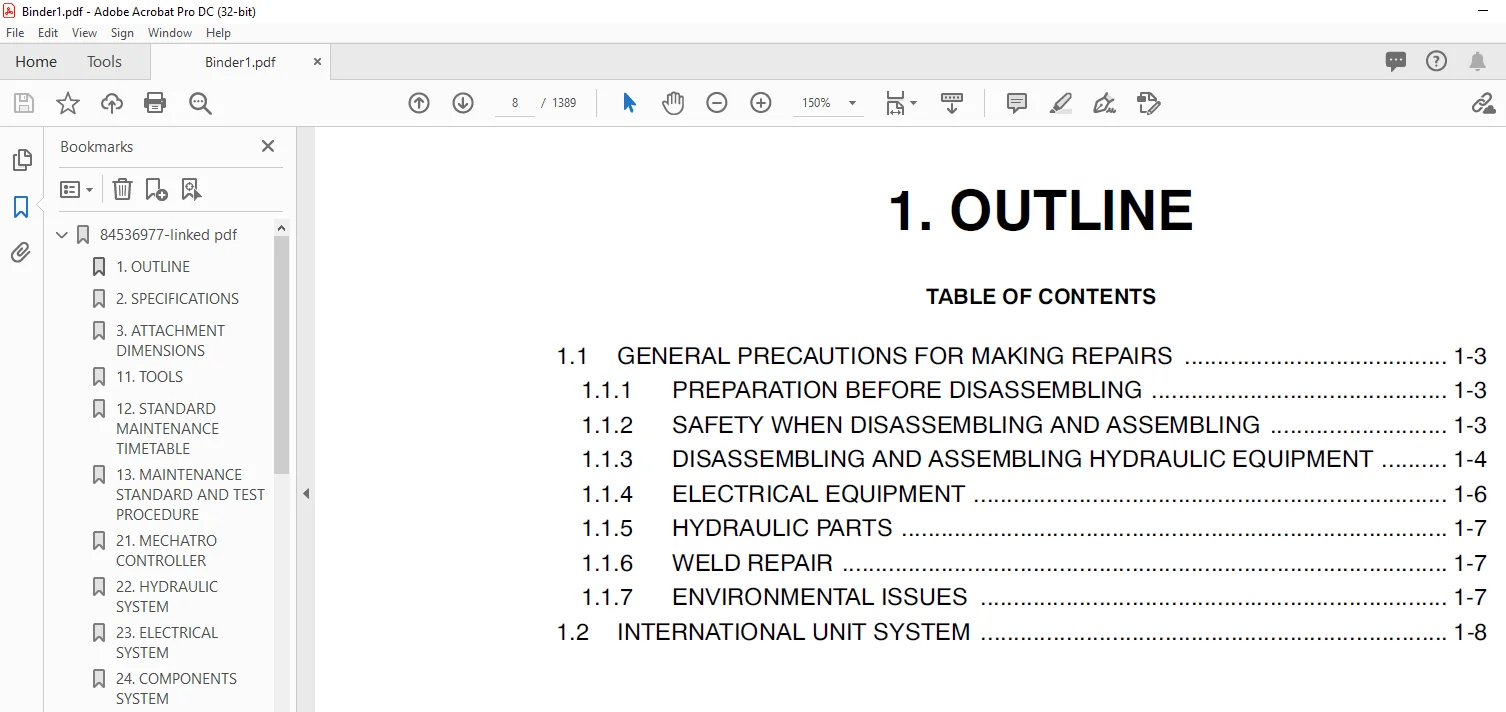Activate the Hand pan tool

[673, 103]
